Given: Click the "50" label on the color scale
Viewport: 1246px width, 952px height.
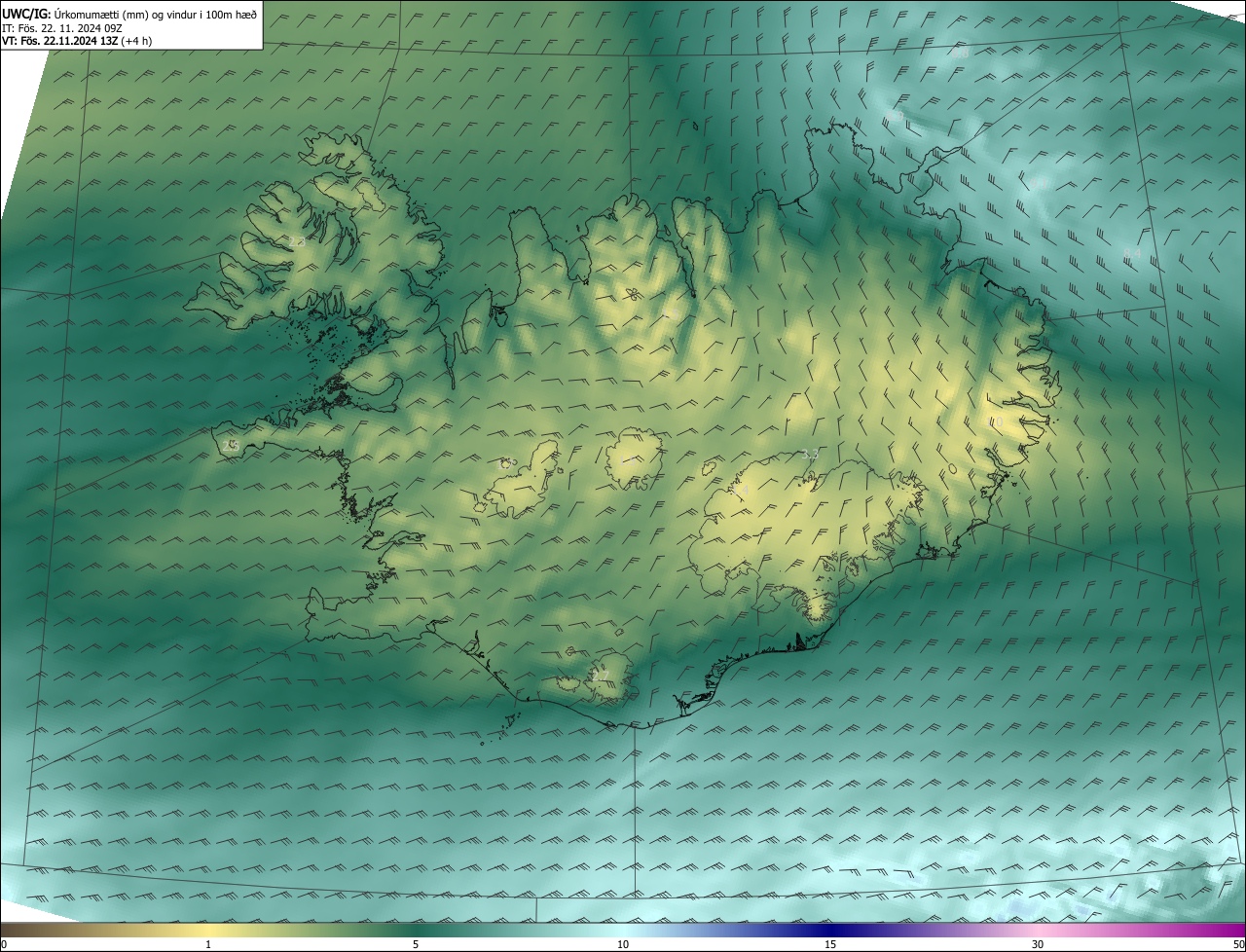Looking at the screenshot, I should [1238, 944].
